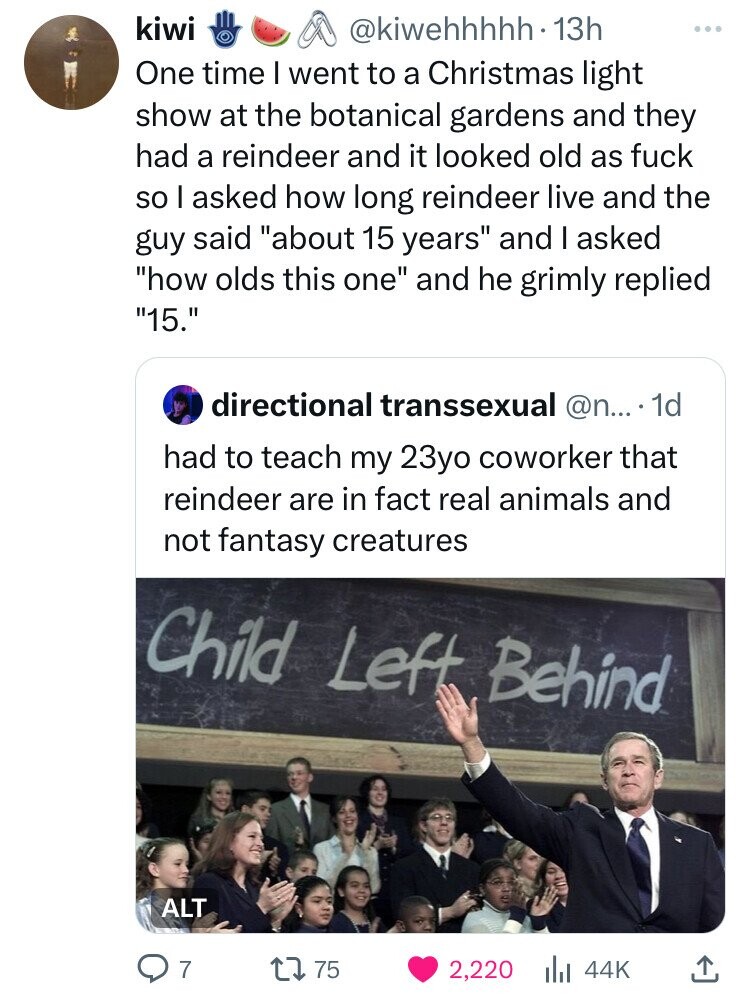Click the watermelon emoji badge
750x997 pixels.
tap(267, 31)
